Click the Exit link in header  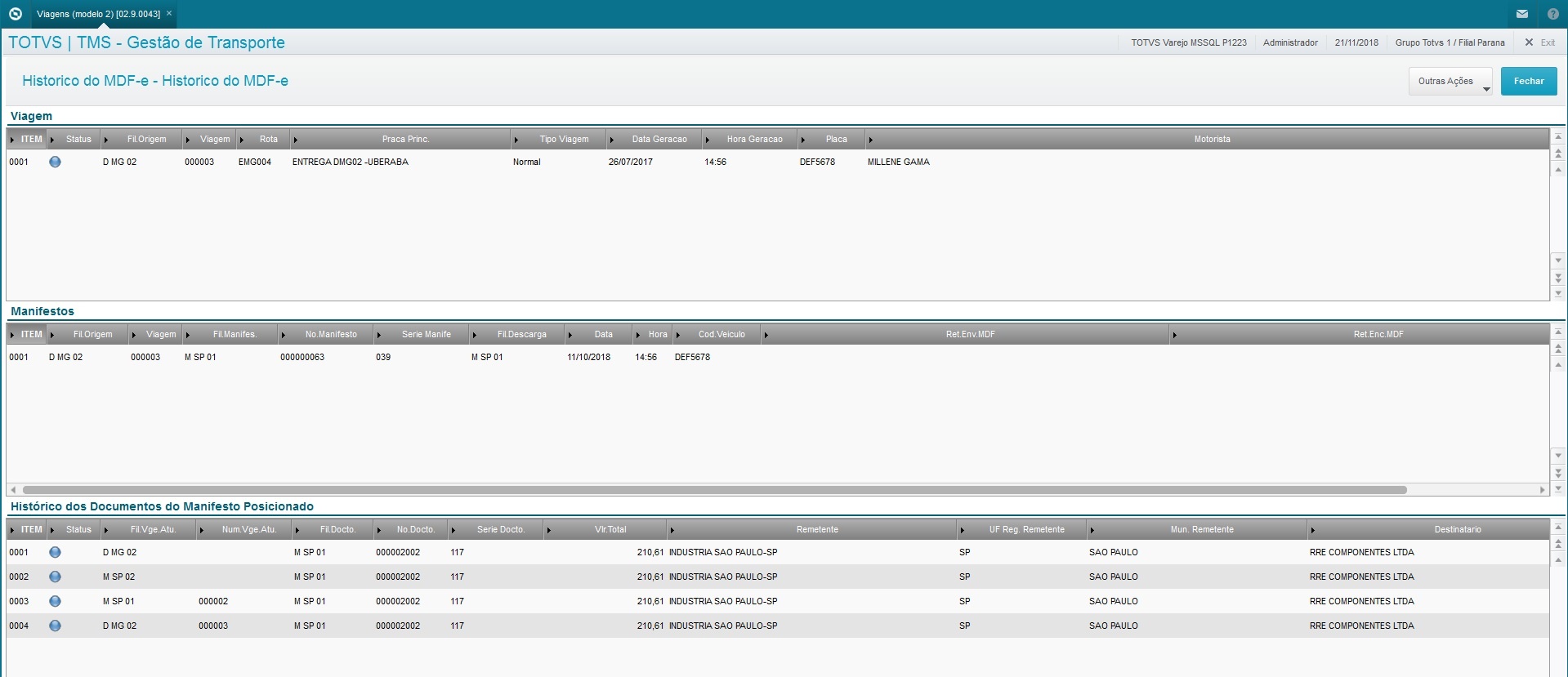point(1540,42)
